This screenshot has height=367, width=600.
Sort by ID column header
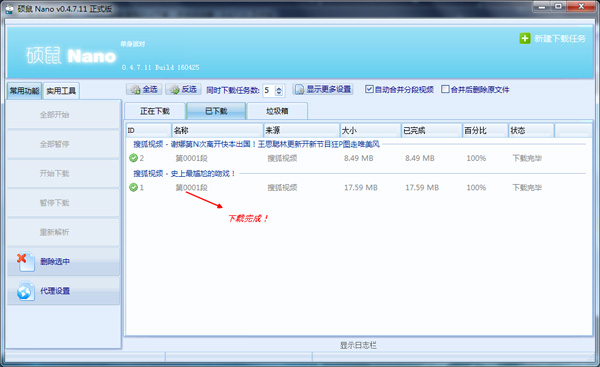click(x=148, y=130)
